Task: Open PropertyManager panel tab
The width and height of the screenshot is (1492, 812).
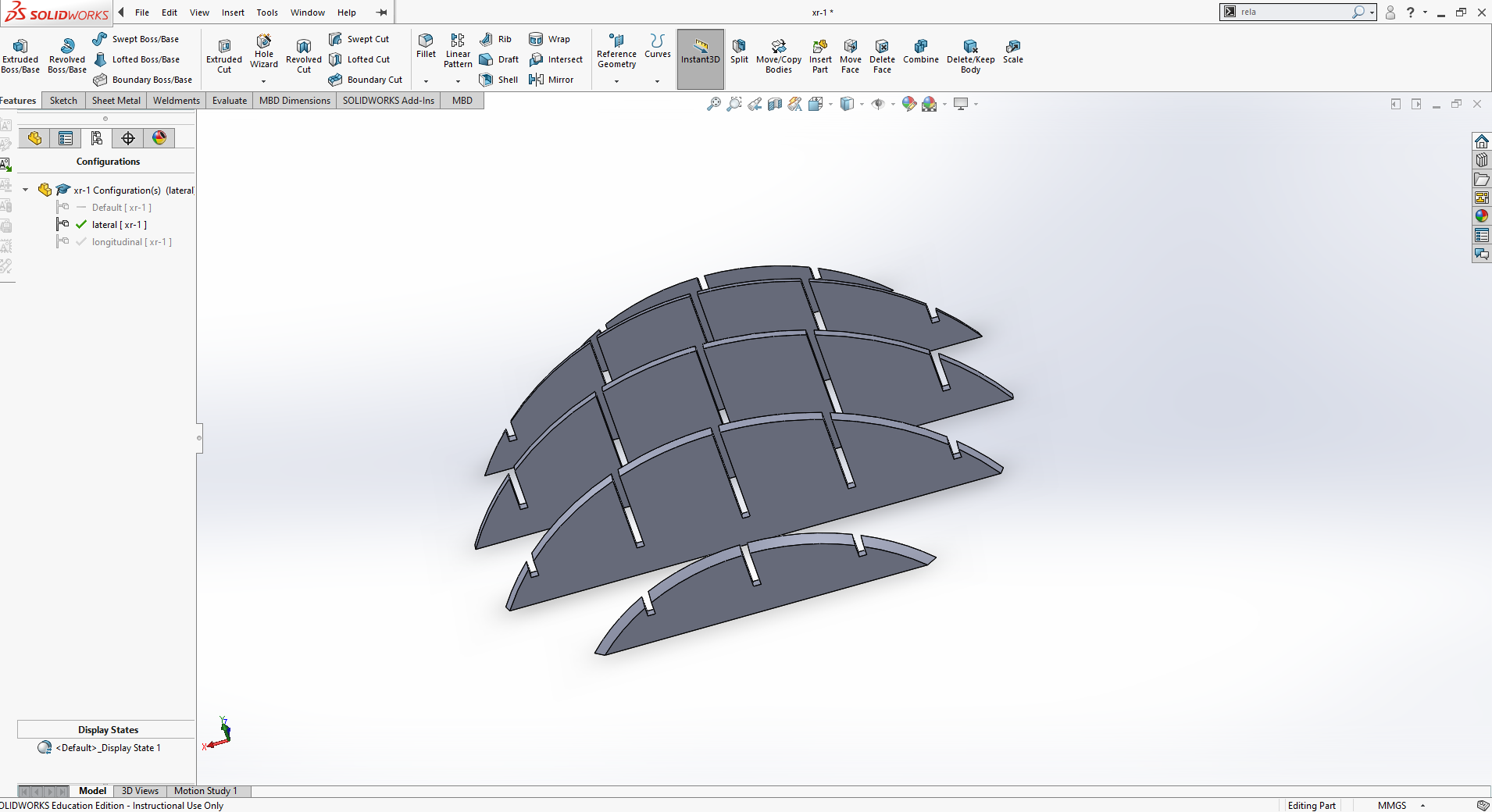Action: pos(66,138)
